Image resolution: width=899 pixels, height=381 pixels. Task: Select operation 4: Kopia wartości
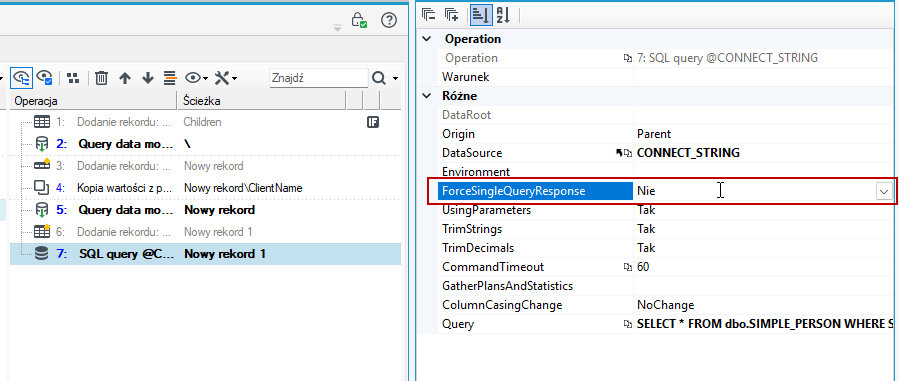[205, 188]
